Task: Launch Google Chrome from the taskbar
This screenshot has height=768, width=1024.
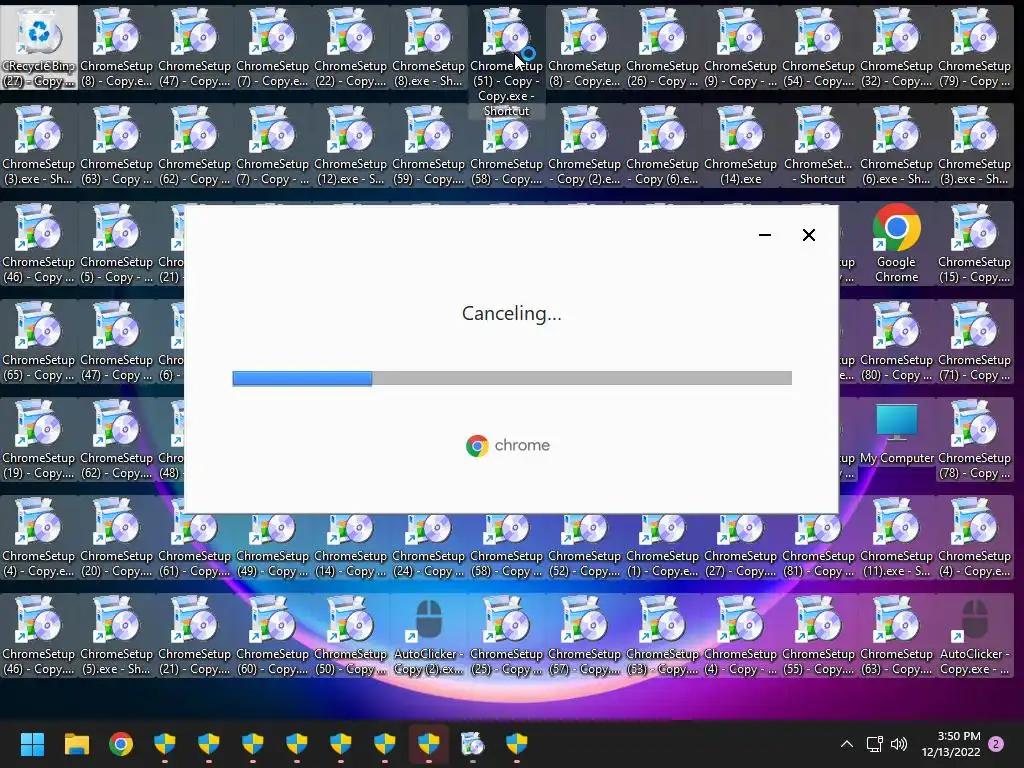Action: tap(121, 744)
